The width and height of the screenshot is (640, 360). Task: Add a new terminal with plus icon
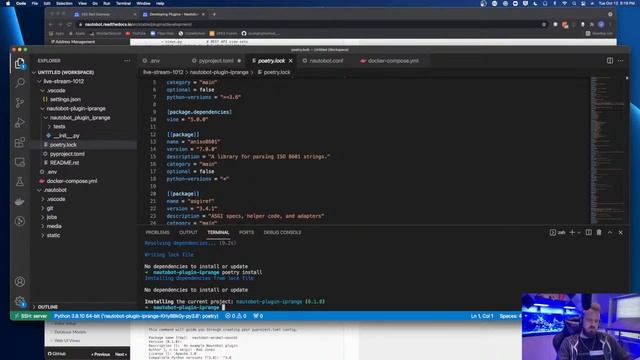pos(572,232)
